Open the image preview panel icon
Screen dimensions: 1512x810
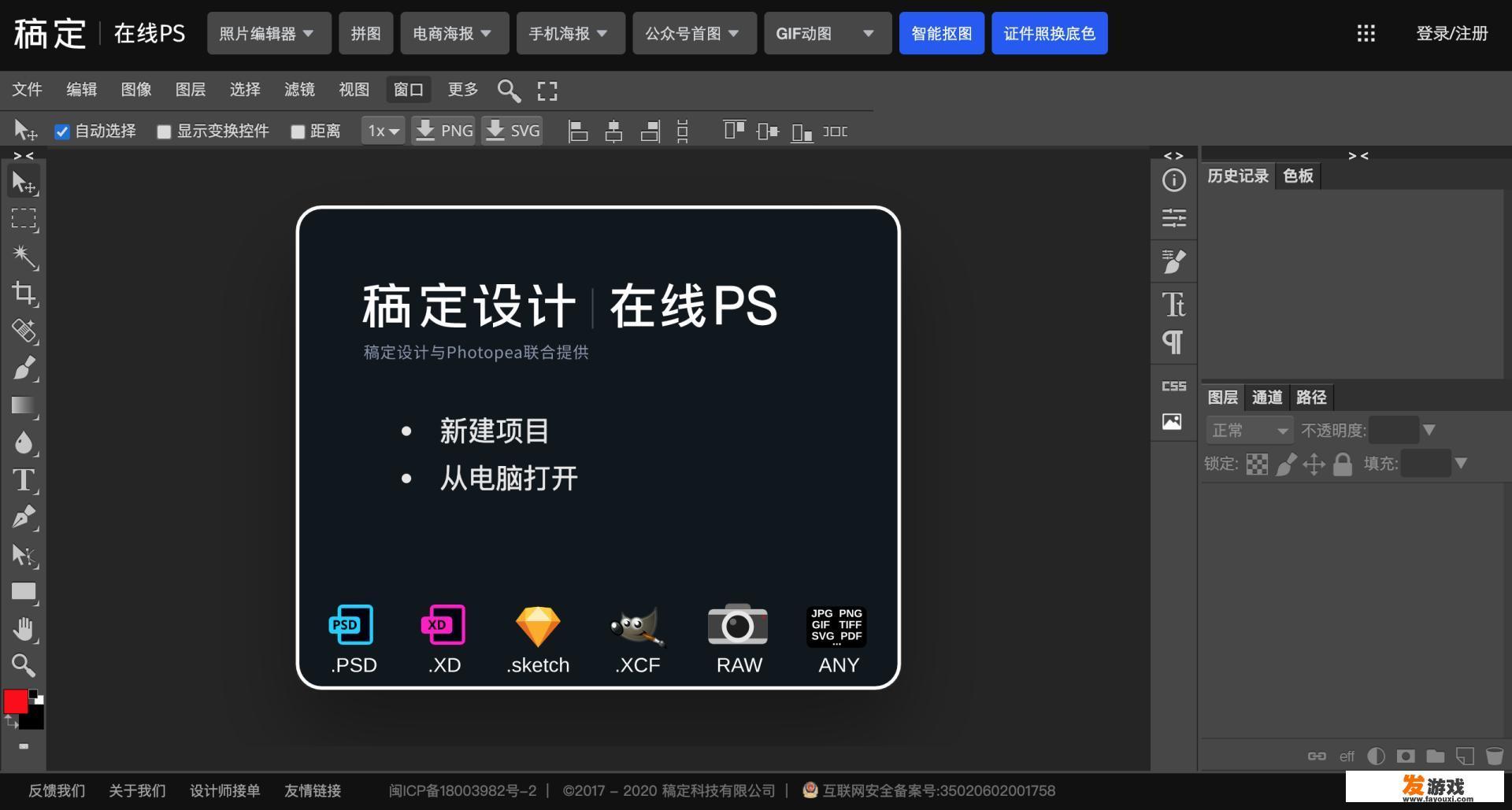coord(1172,421)
